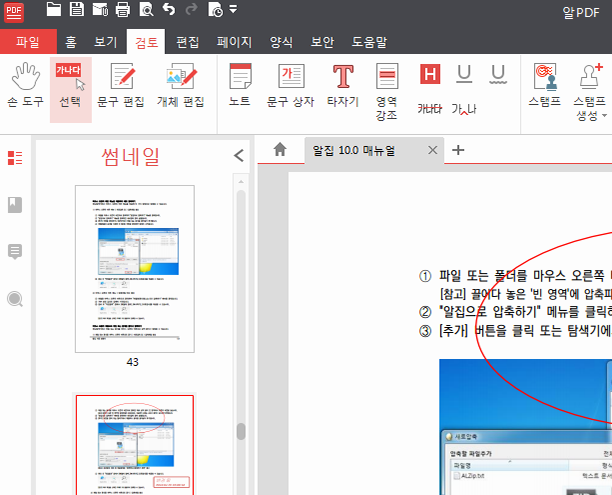The image size is (612, 495).
Task: Add a 스탬프 stamp
Action: coord(545,86)
